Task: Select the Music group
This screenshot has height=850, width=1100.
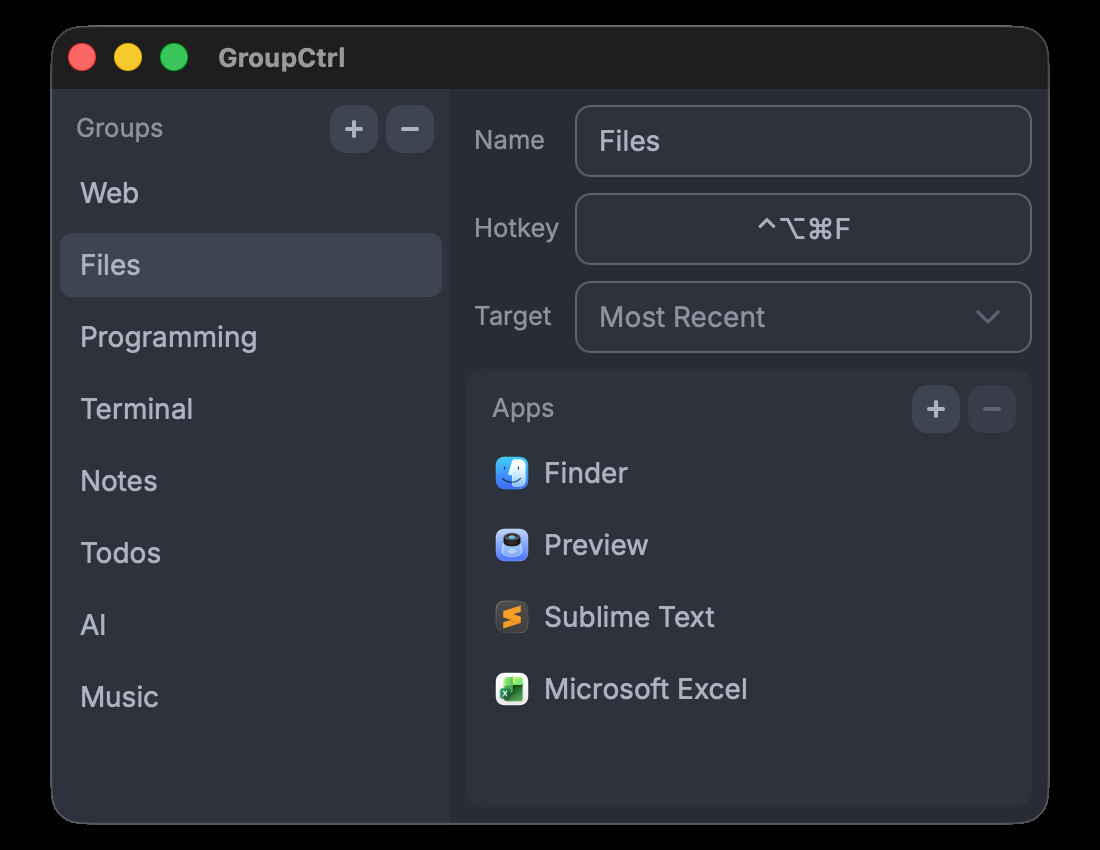Action: point(120,697)
